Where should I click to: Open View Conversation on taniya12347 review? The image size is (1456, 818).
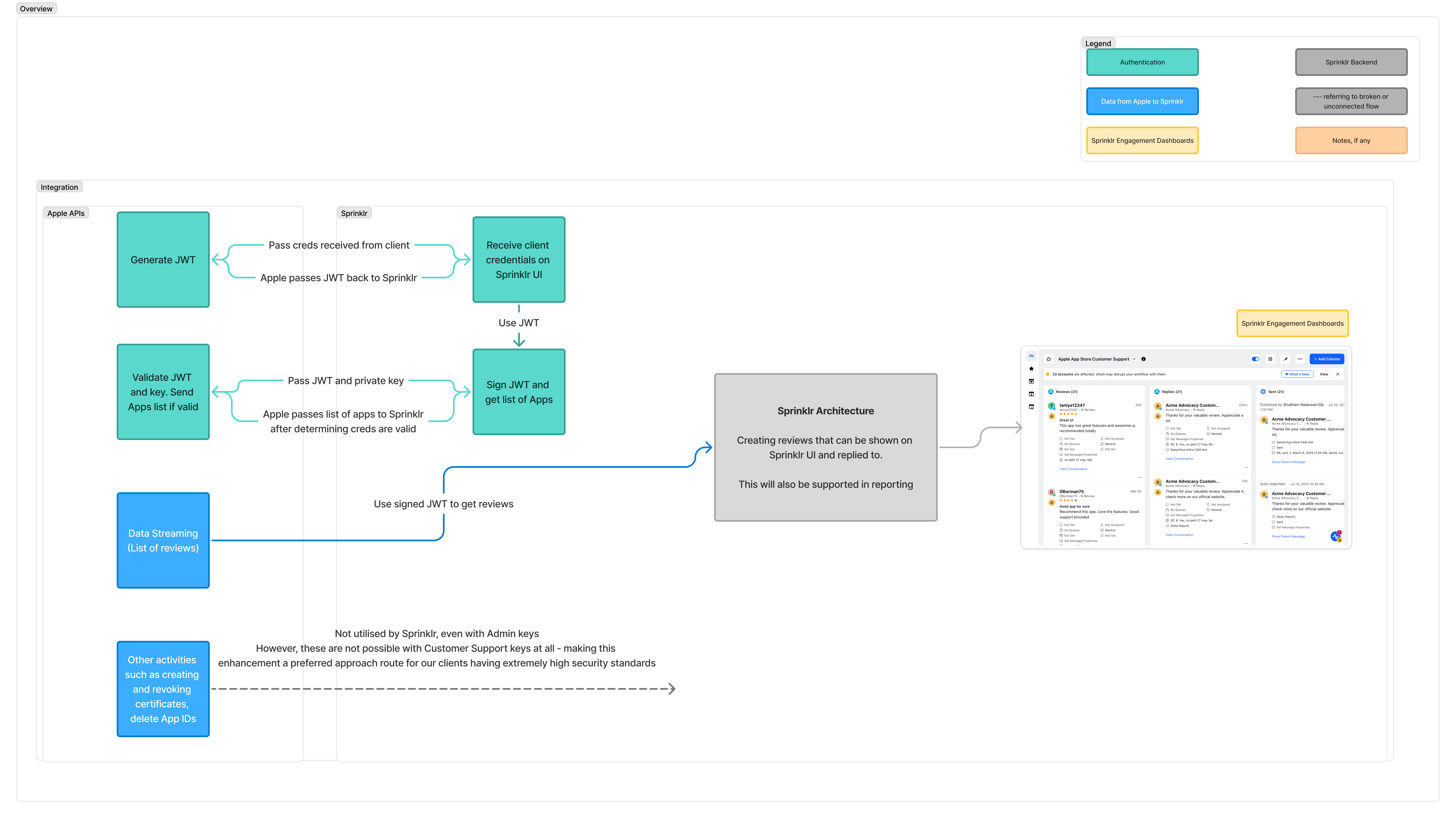coord(1073,469)
